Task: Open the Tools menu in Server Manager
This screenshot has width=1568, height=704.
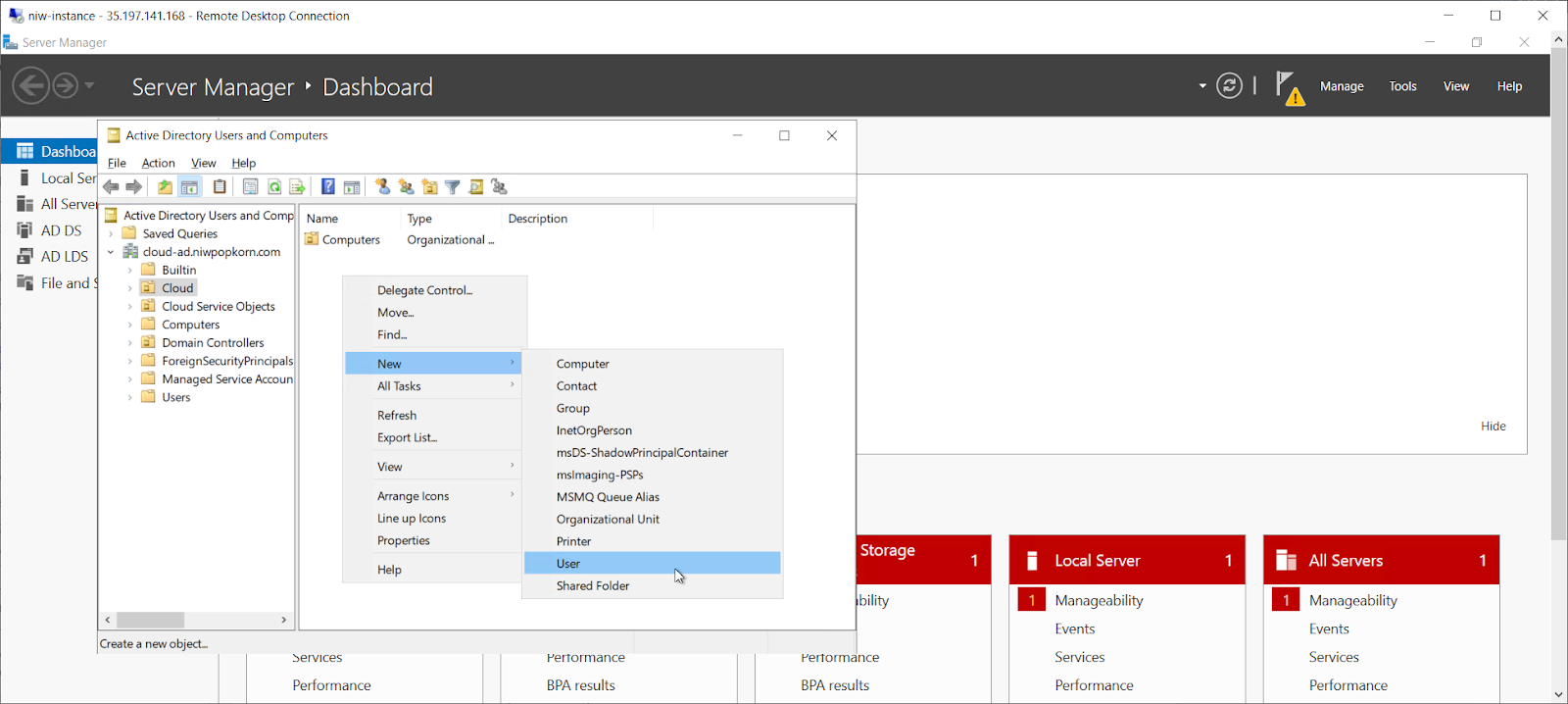Action: click(1402, 86)
